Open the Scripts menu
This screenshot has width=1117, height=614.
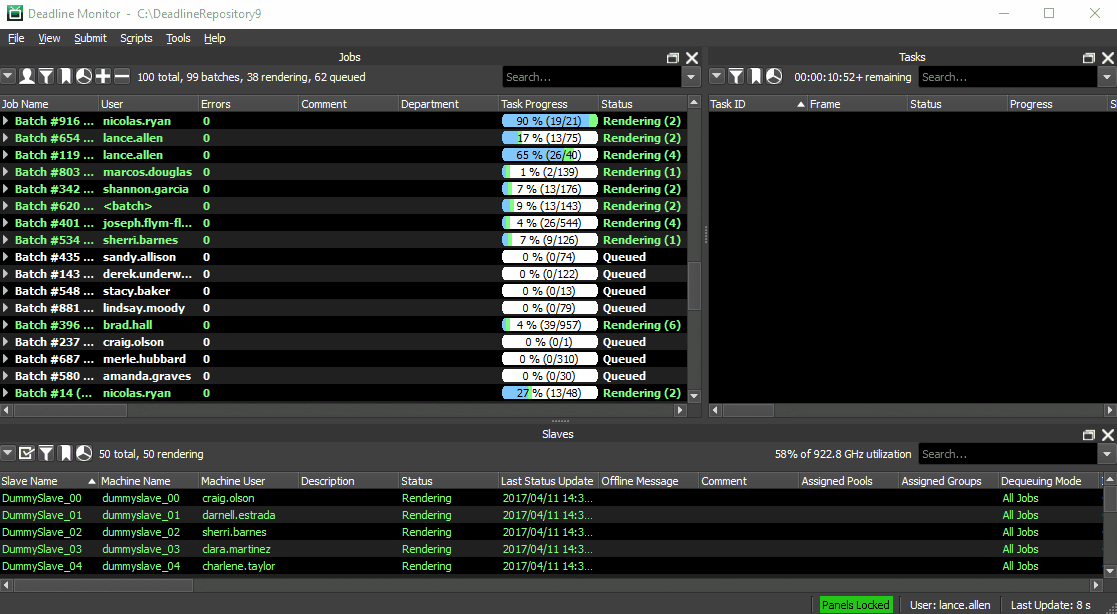(x=136, y=38)
